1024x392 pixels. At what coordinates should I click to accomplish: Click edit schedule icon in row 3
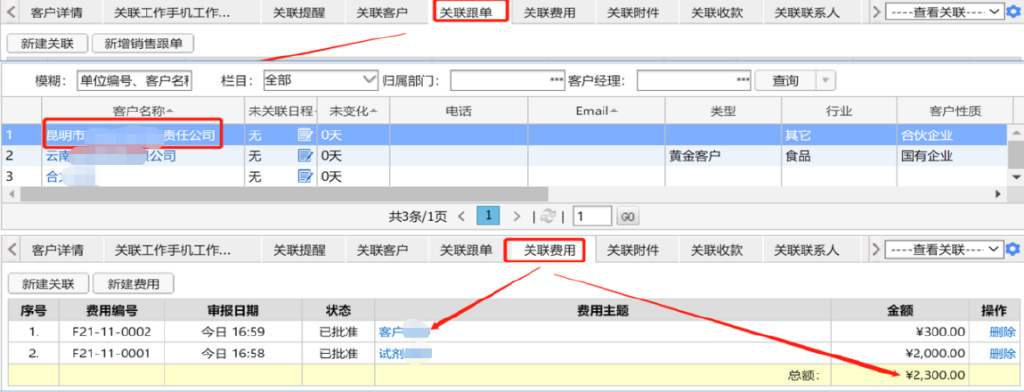point(305,176)
